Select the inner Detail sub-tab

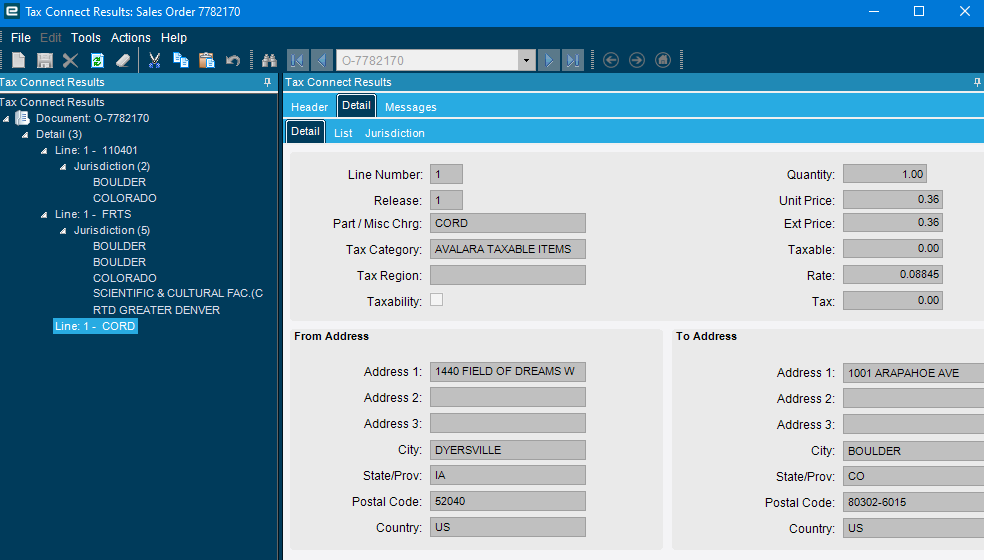coord(306,131)
